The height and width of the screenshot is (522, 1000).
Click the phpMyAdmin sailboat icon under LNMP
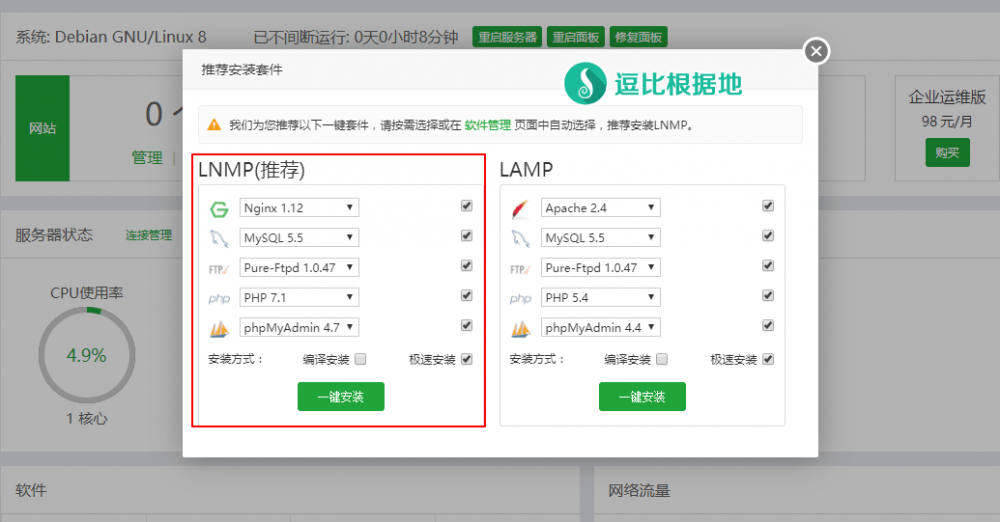click(x=219, y=328)
